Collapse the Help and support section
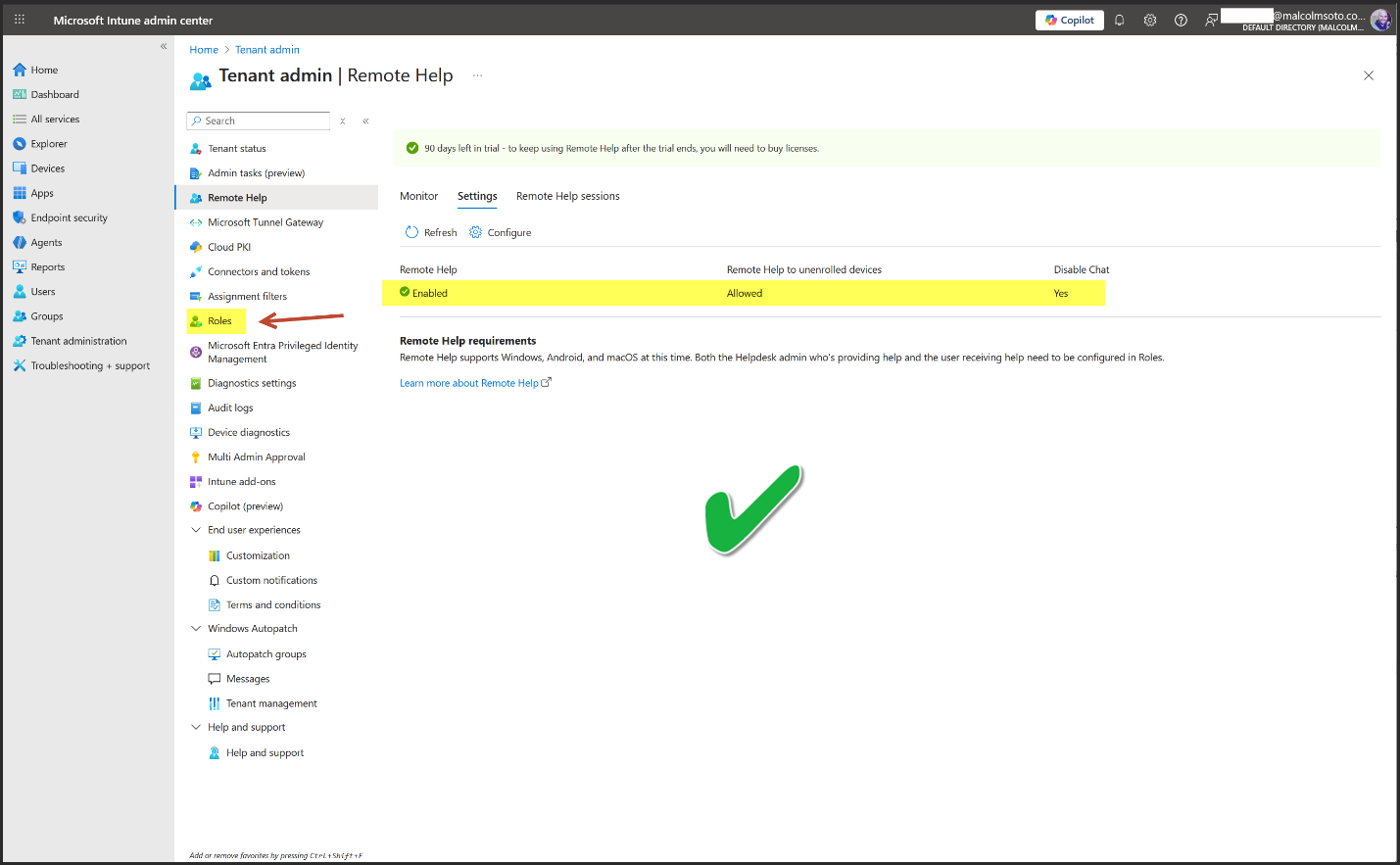This screenshot has width=1400, height=865. pos(196,727)
